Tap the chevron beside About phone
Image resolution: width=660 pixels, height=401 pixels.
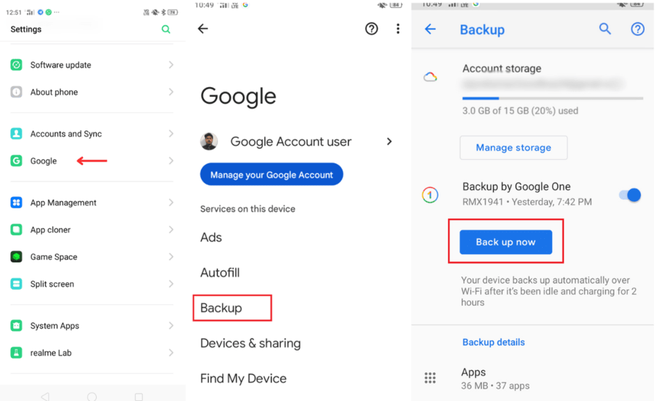pyautogui.click(x=171, y=92)
